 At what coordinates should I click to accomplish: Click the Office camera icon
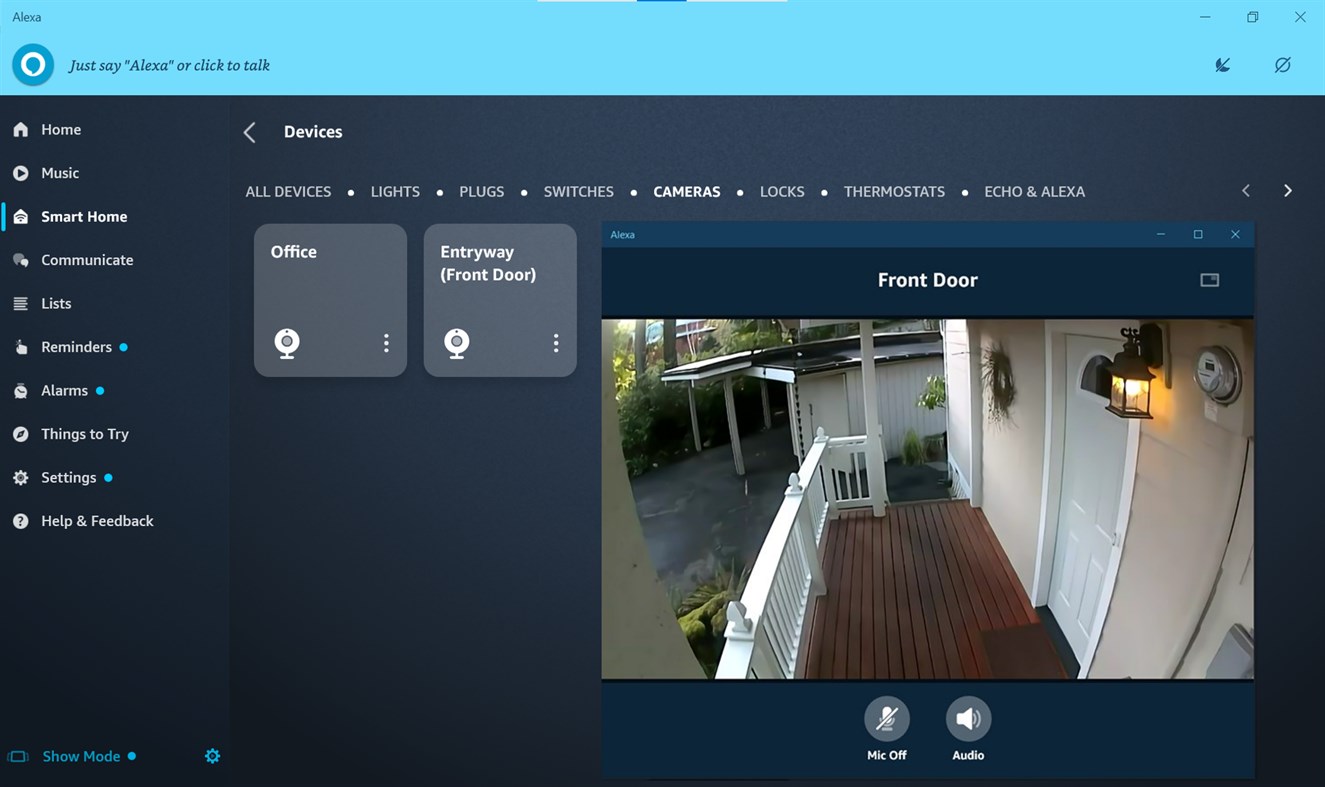(x=287, y=343)
